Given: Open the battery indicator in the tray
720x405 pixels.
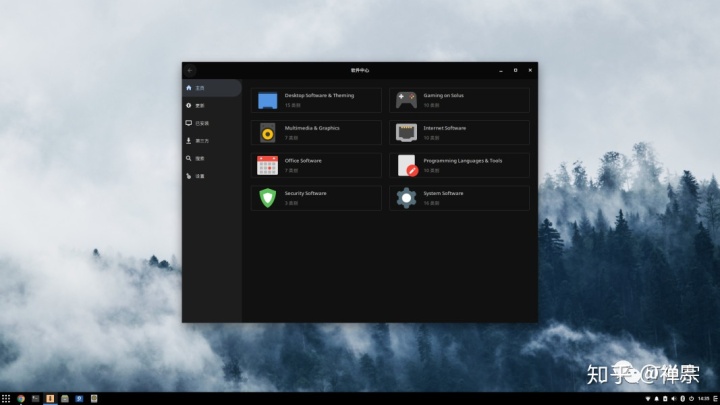Looking at the screenshot, I should click(665, 399).
